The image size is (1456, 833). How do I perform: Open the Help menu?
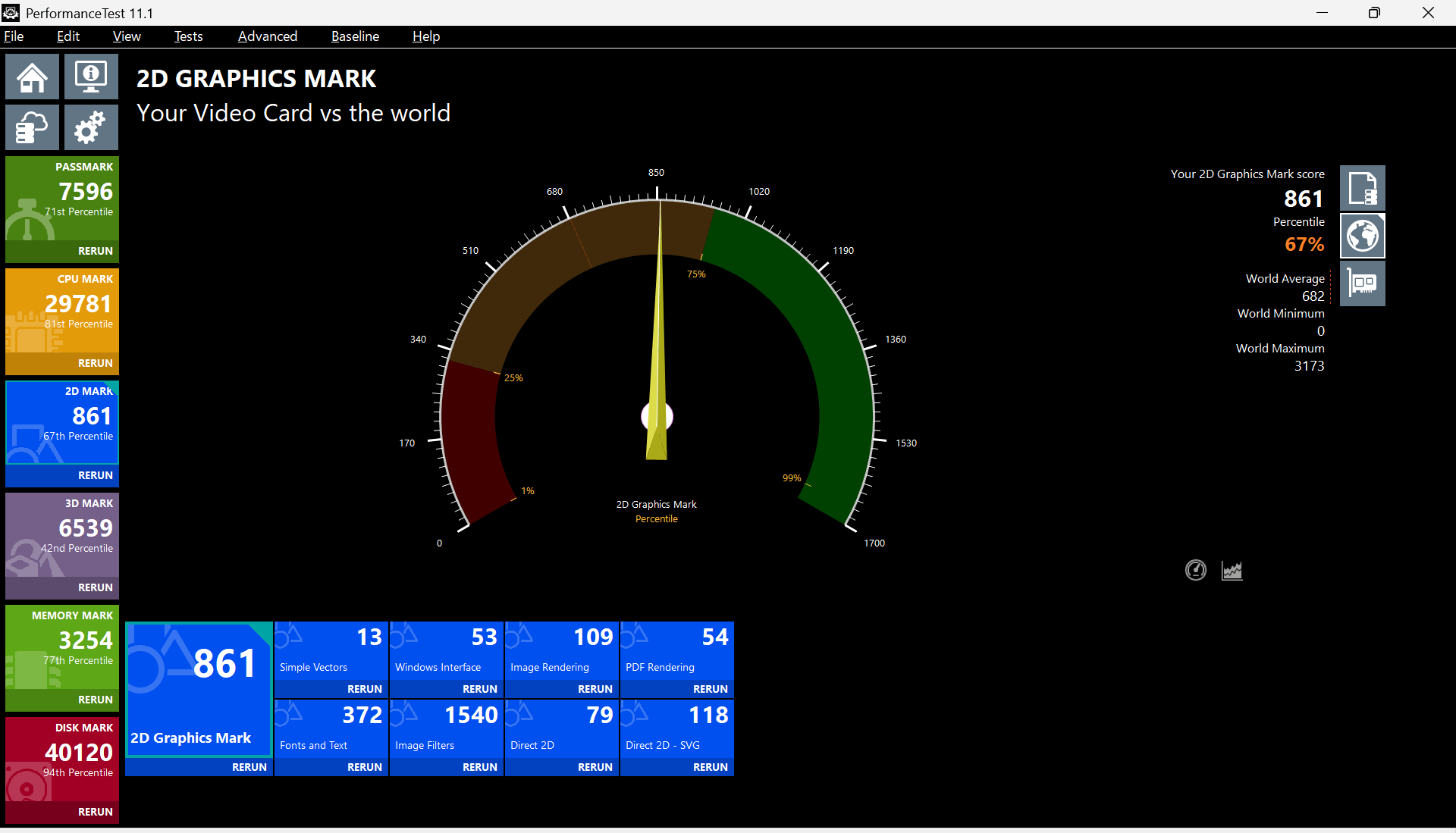point(426,36)
